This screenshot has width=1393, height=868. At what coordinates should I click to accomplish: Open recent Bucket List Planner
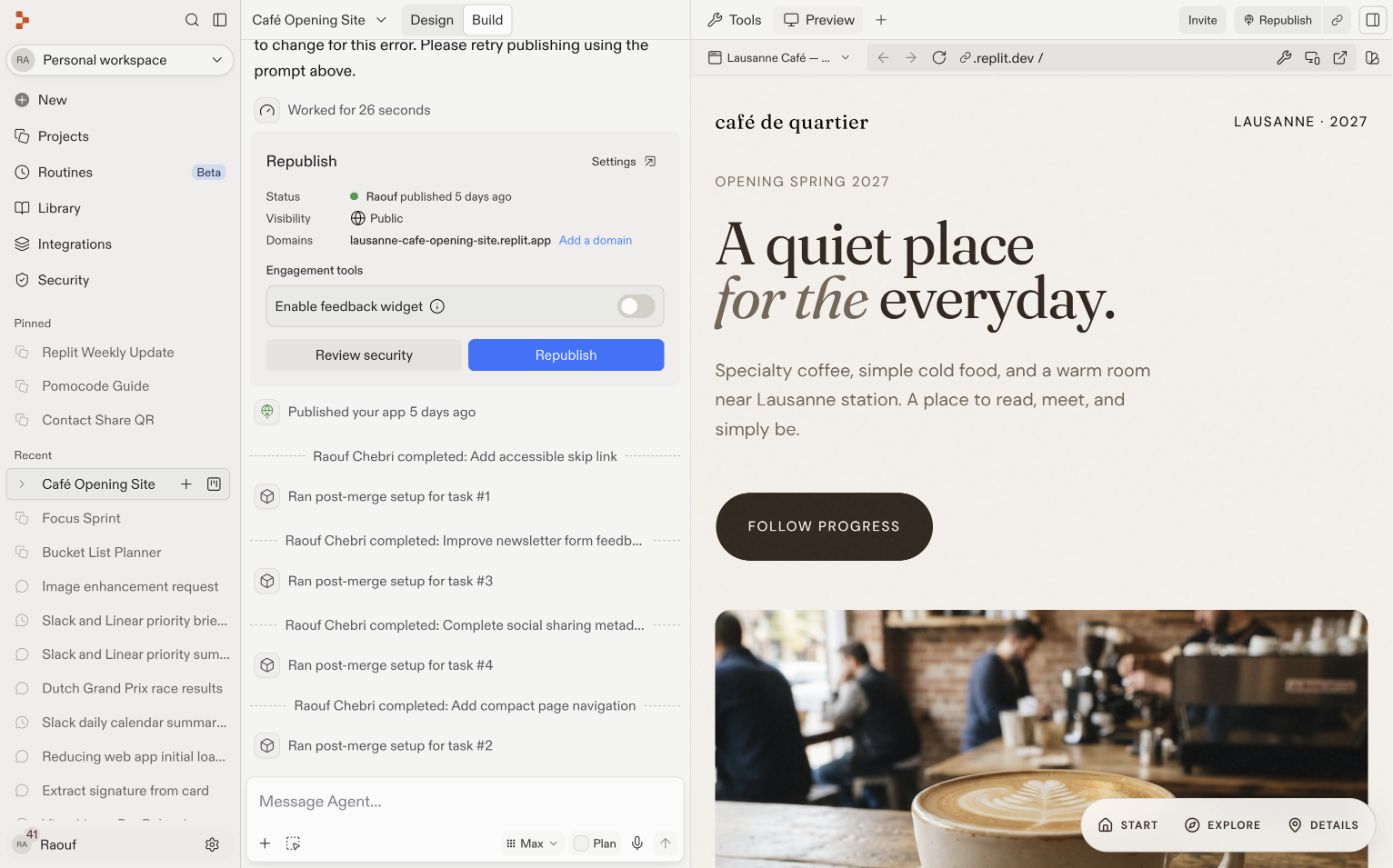[118, 552]
